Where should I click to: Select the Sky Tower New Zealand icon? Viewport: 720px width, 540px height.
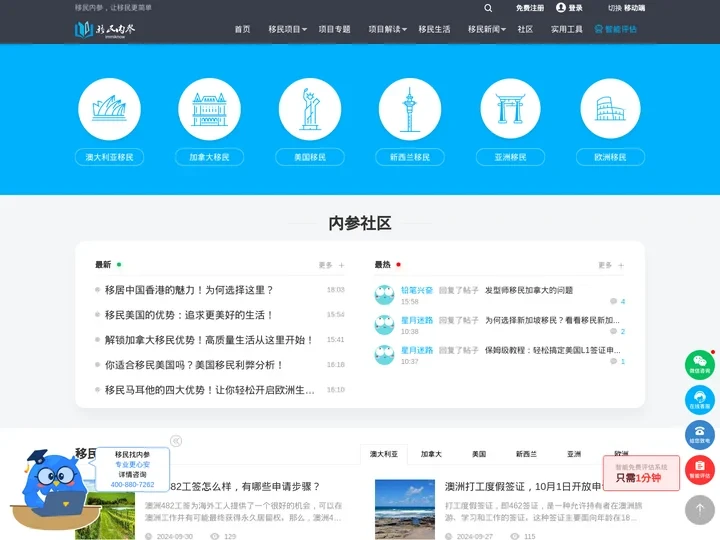pos(410,109)
